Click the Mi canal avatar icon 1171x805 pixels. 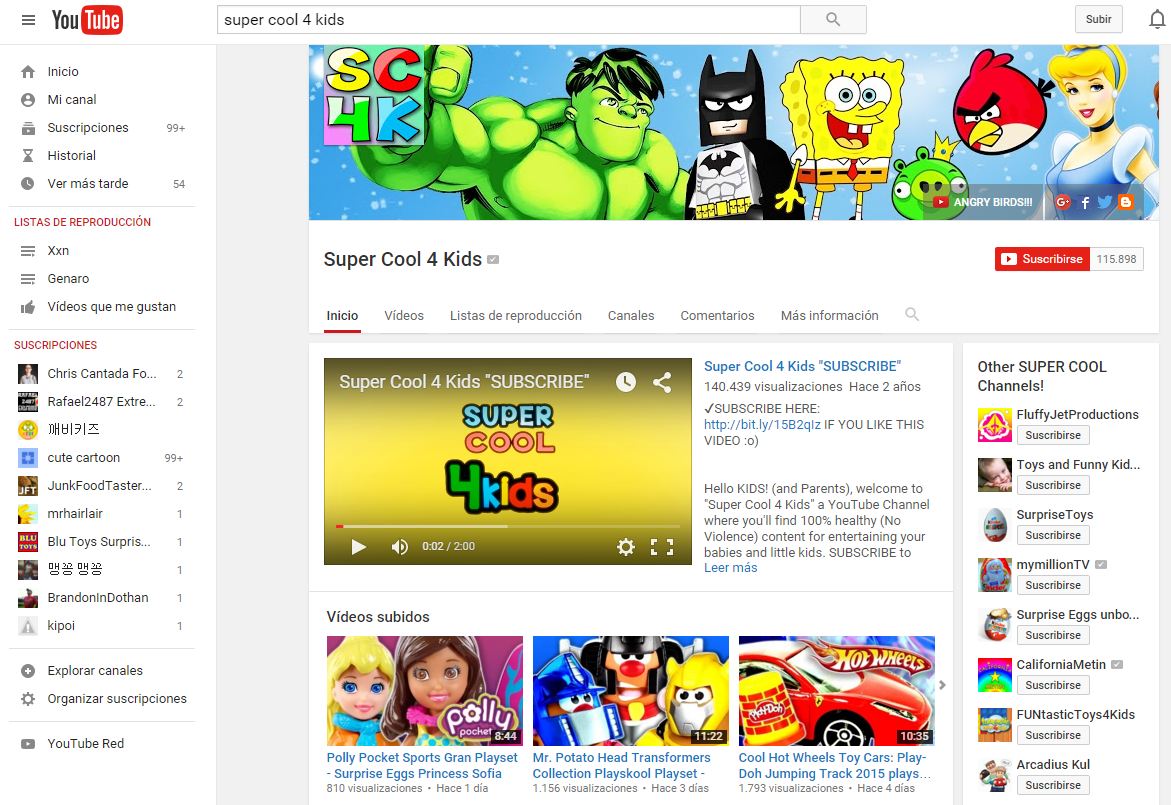[28, 99]
